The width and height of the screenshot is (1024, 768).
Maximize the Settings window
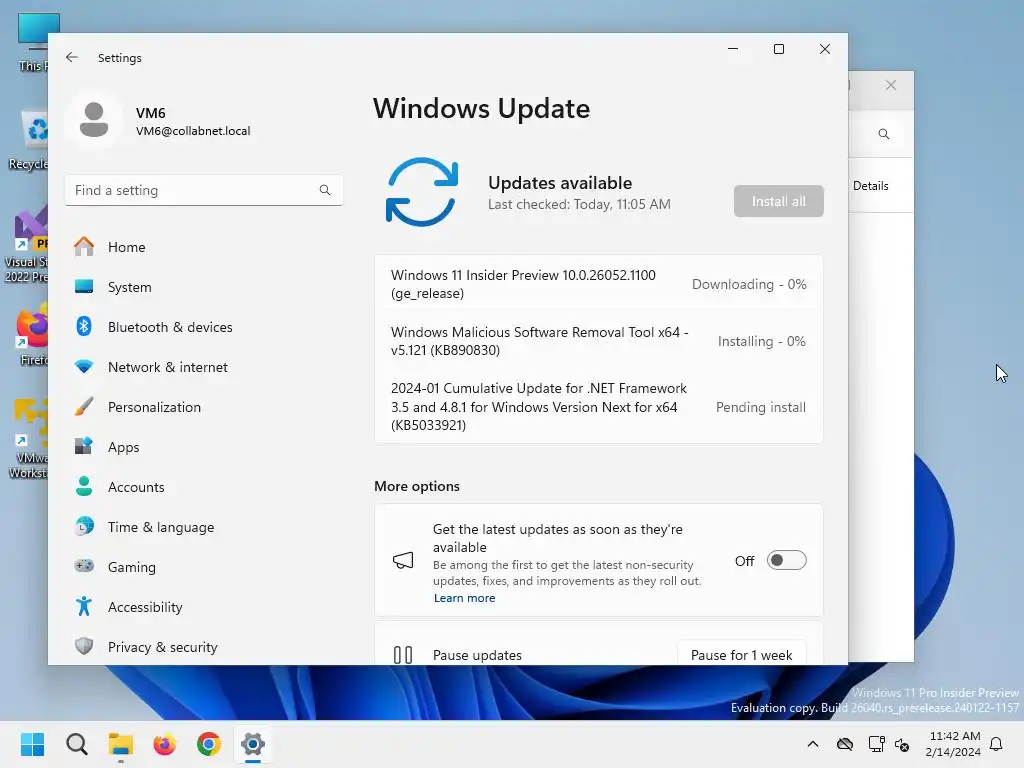(x=778, y=49)
